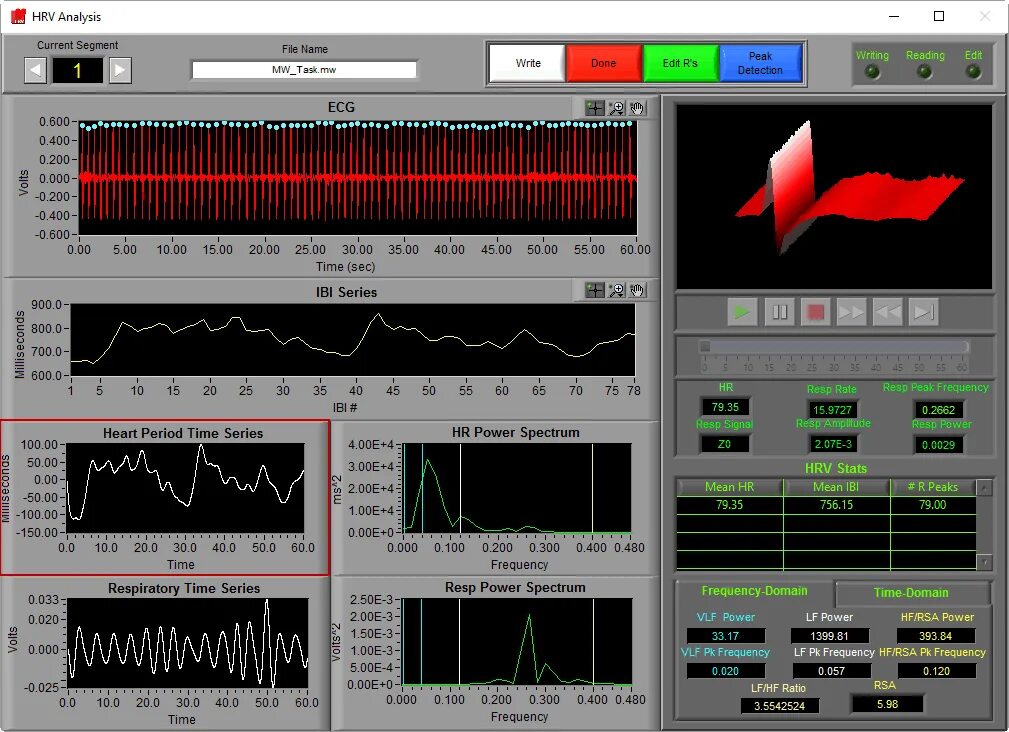This screenshot has width=1009, height=732.
Task: Click the playback position slider handle
Action: pos(705,347)
